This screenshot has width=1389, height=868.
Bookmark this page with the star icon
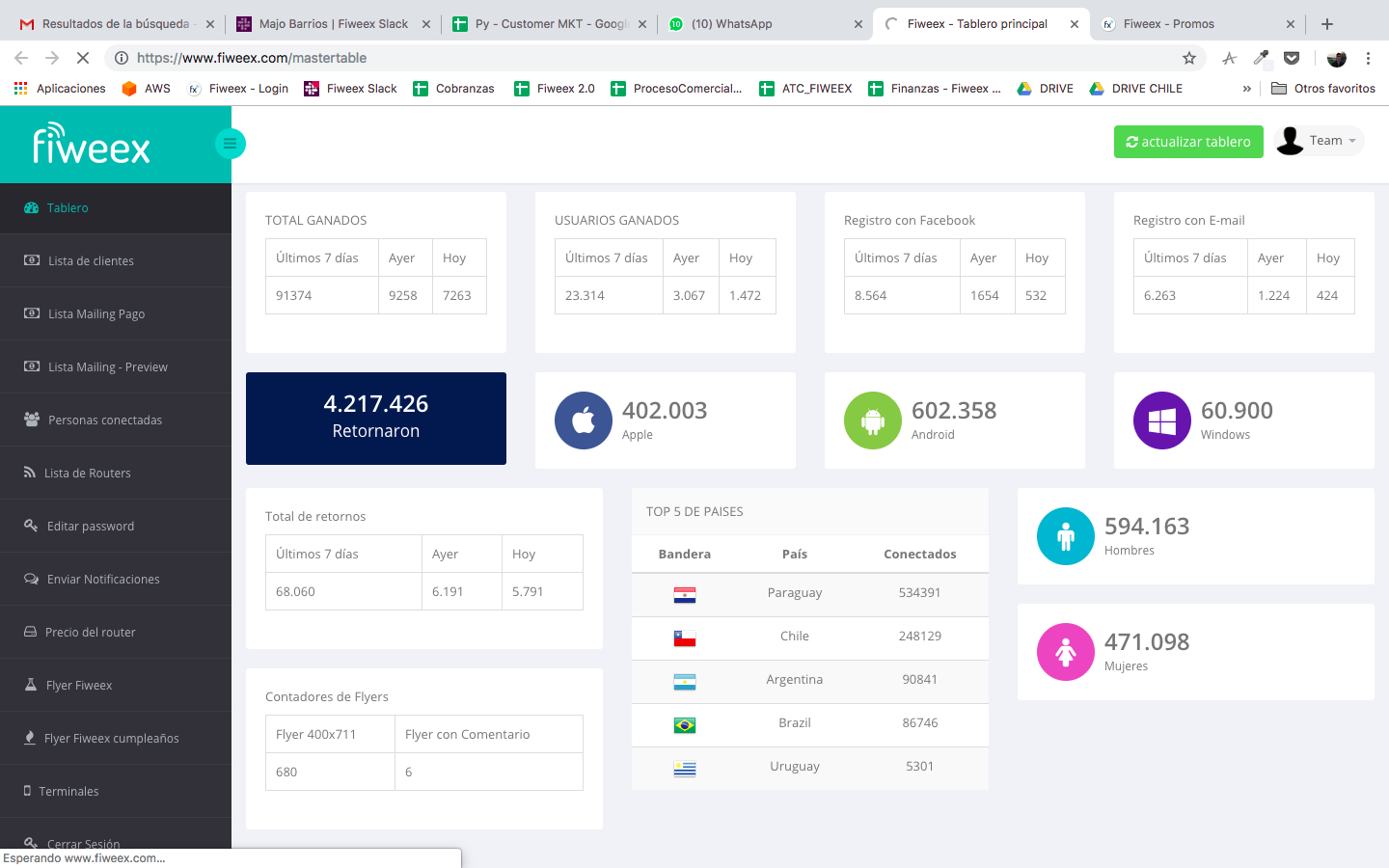tap(1189, 58)
